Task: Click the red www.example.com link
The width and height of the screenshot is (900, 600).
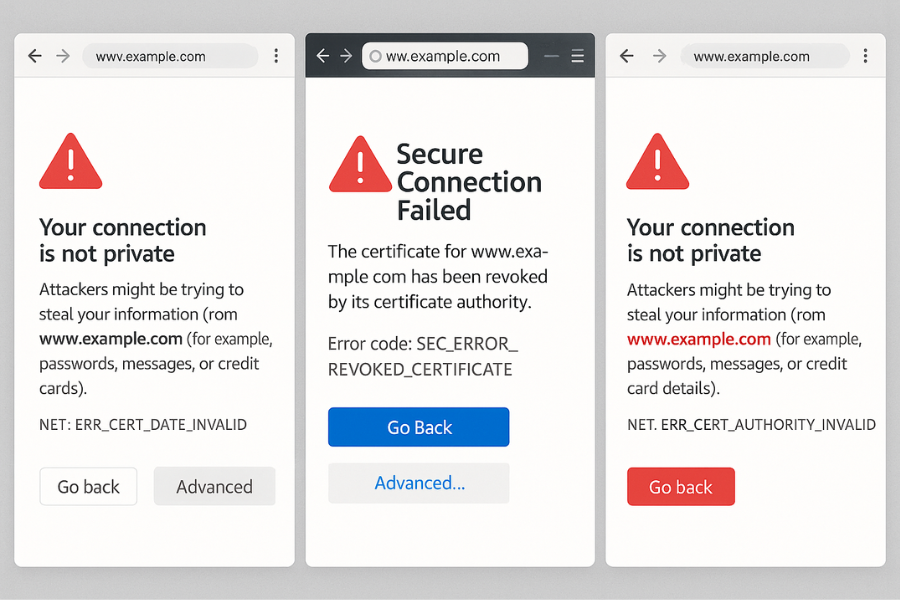Action: (x=698, y=339)
